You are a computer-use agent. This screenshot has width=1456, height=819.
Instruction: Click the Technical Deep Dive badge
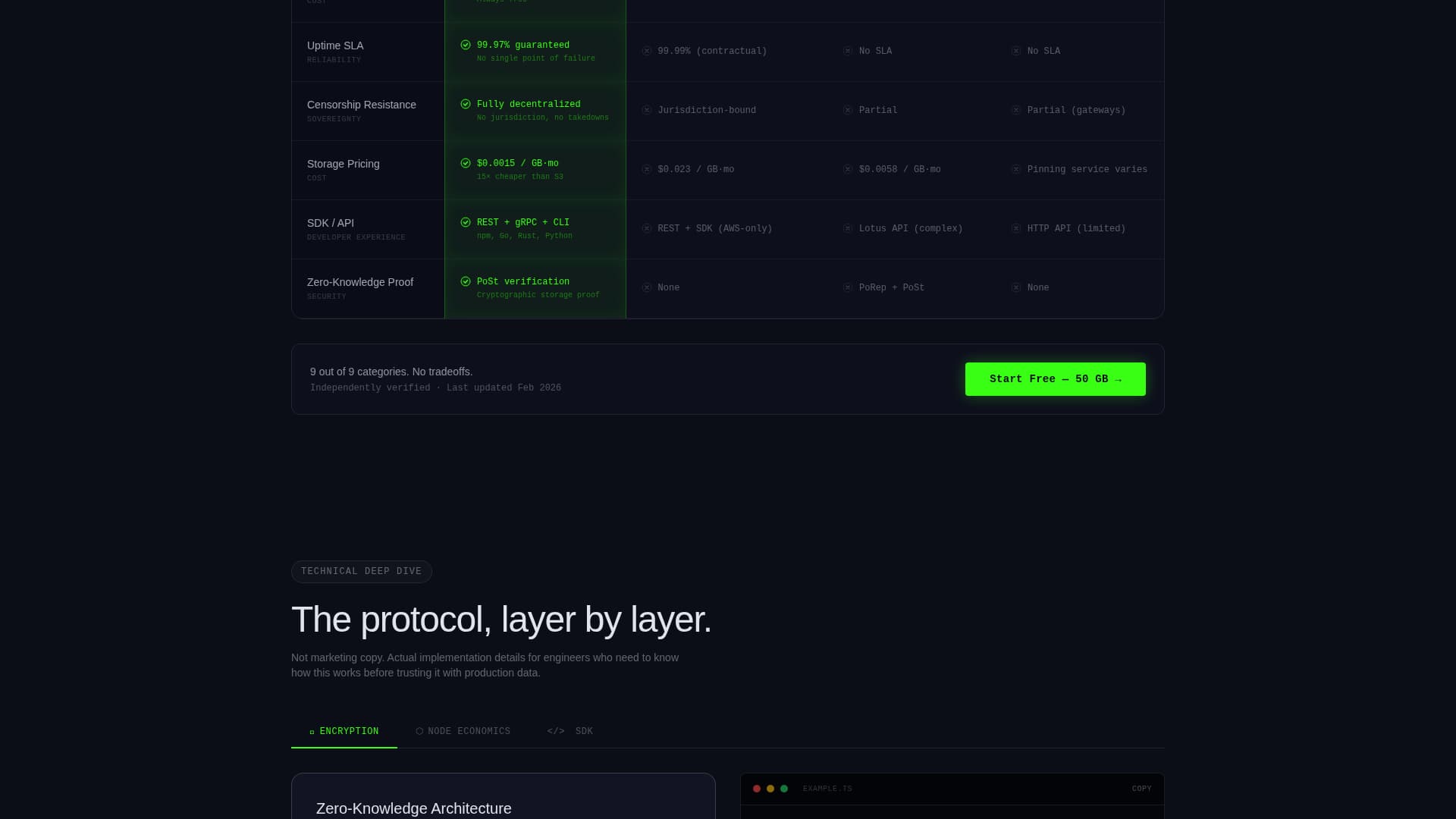point(362,572)
